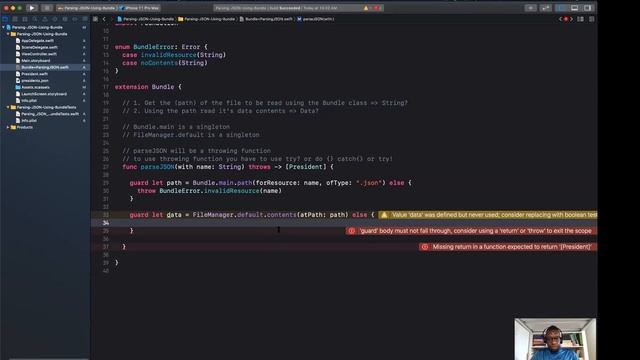
Task: Select SceneDelegate.swift in navigator
Action: [x=39, y=47]
